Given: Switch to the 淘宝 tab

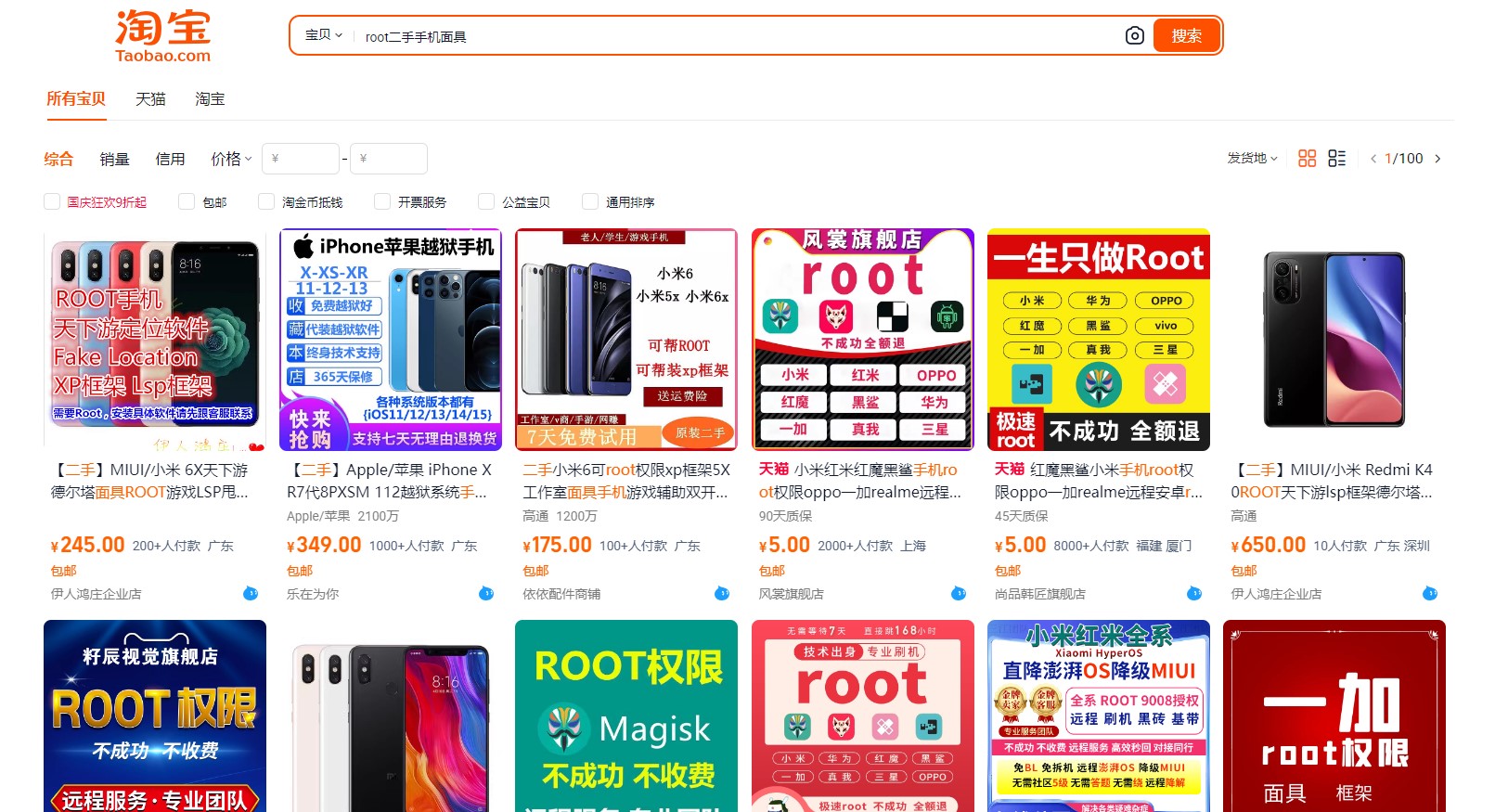Looking at the screenshot, I should point(210,98).
